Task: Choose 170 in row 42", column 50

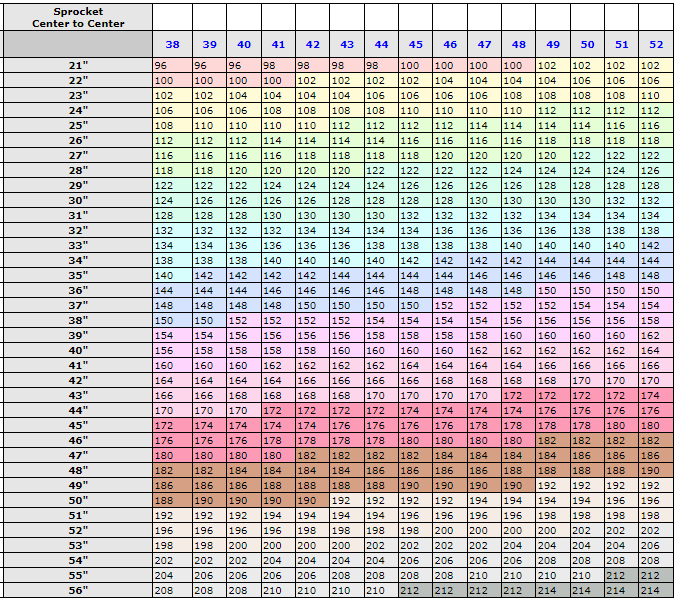Action: point(588,380)
